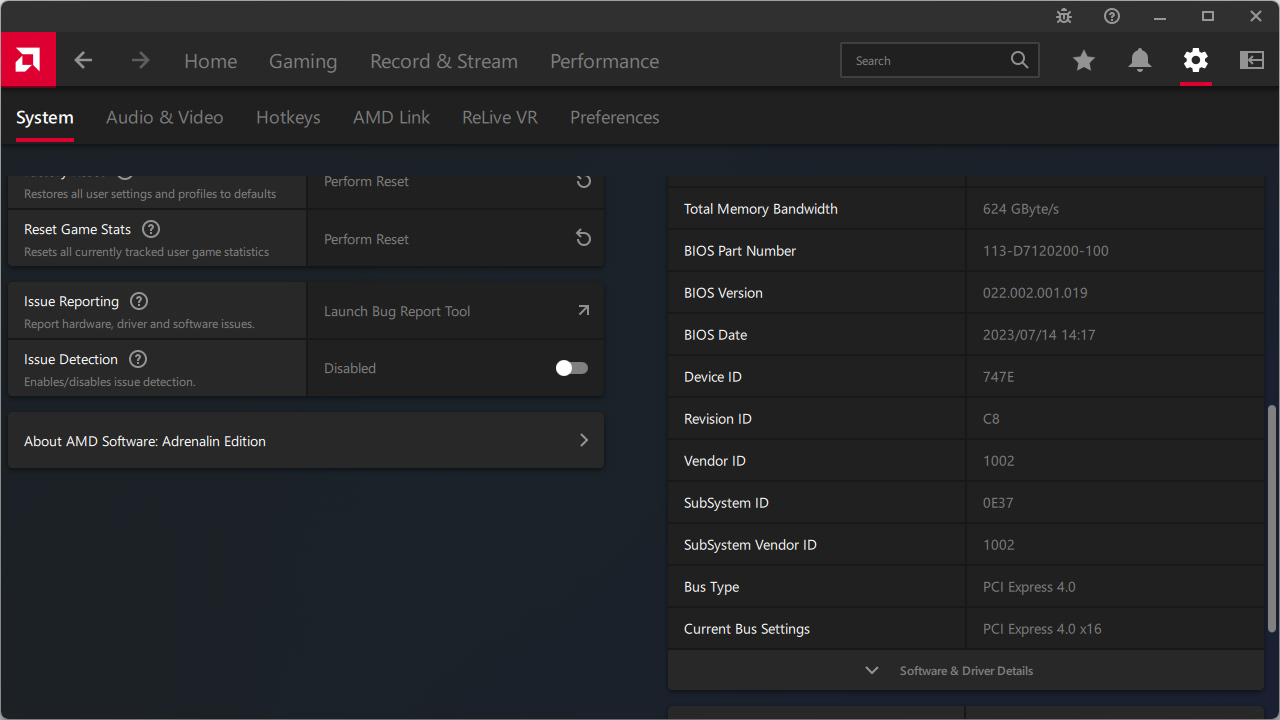1280x720 pixels.
Task: Click the sidebar panel toggle icon
Action: pyautogui.click(x=1252, y=61)
